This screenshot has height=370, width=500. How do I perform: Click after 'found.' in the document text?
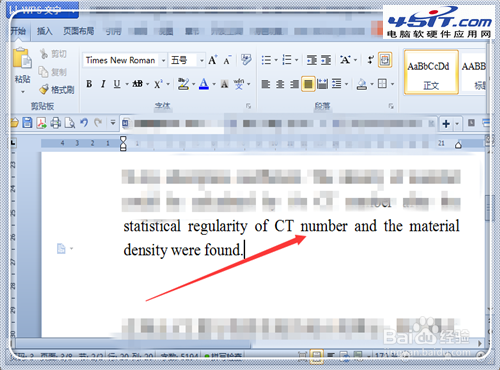(244, 250)
